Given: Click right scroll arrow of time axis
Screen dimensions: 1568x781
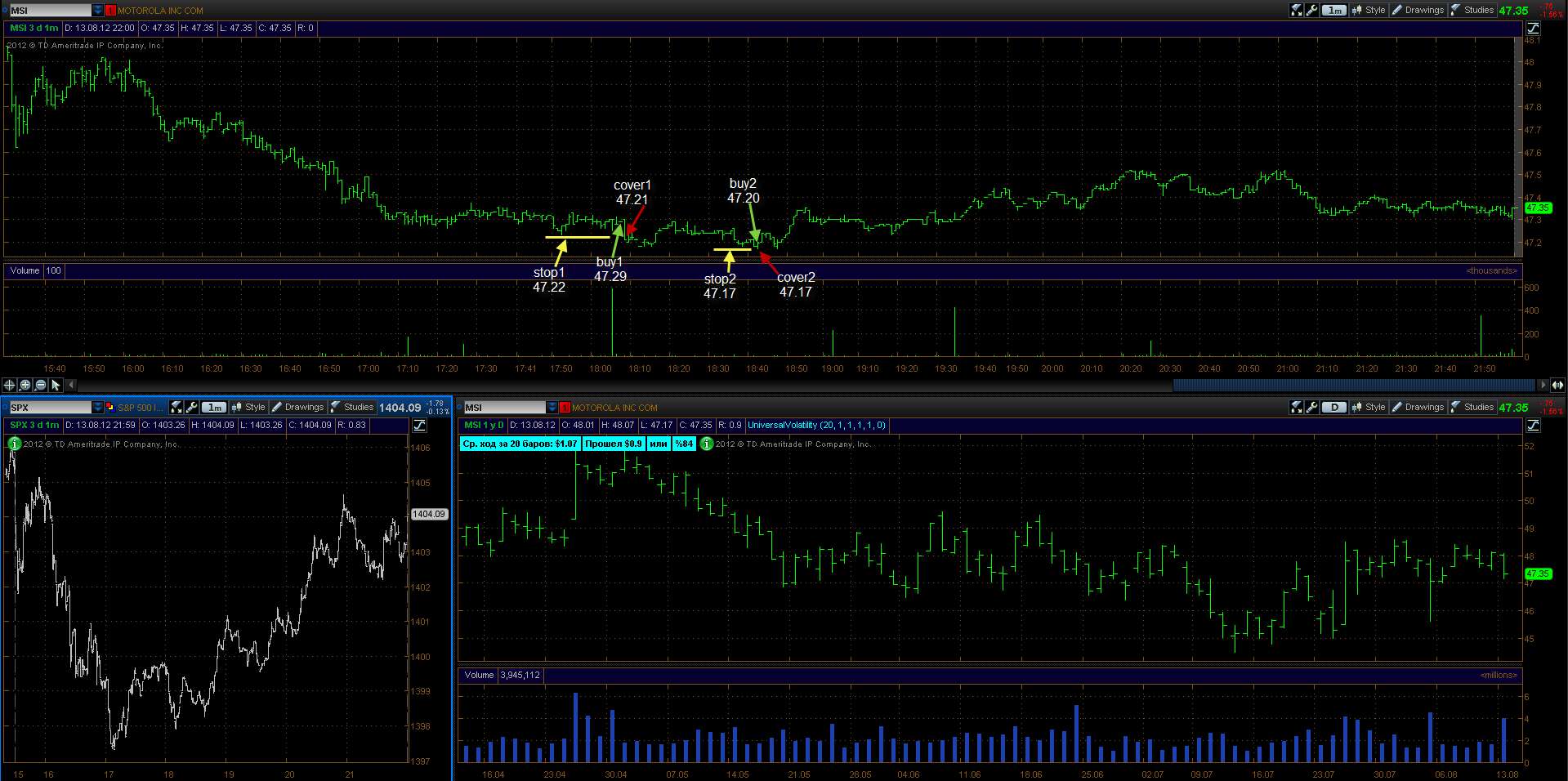Looking at the screenshot, I should pyautogui.click(x=1543, y=385).
